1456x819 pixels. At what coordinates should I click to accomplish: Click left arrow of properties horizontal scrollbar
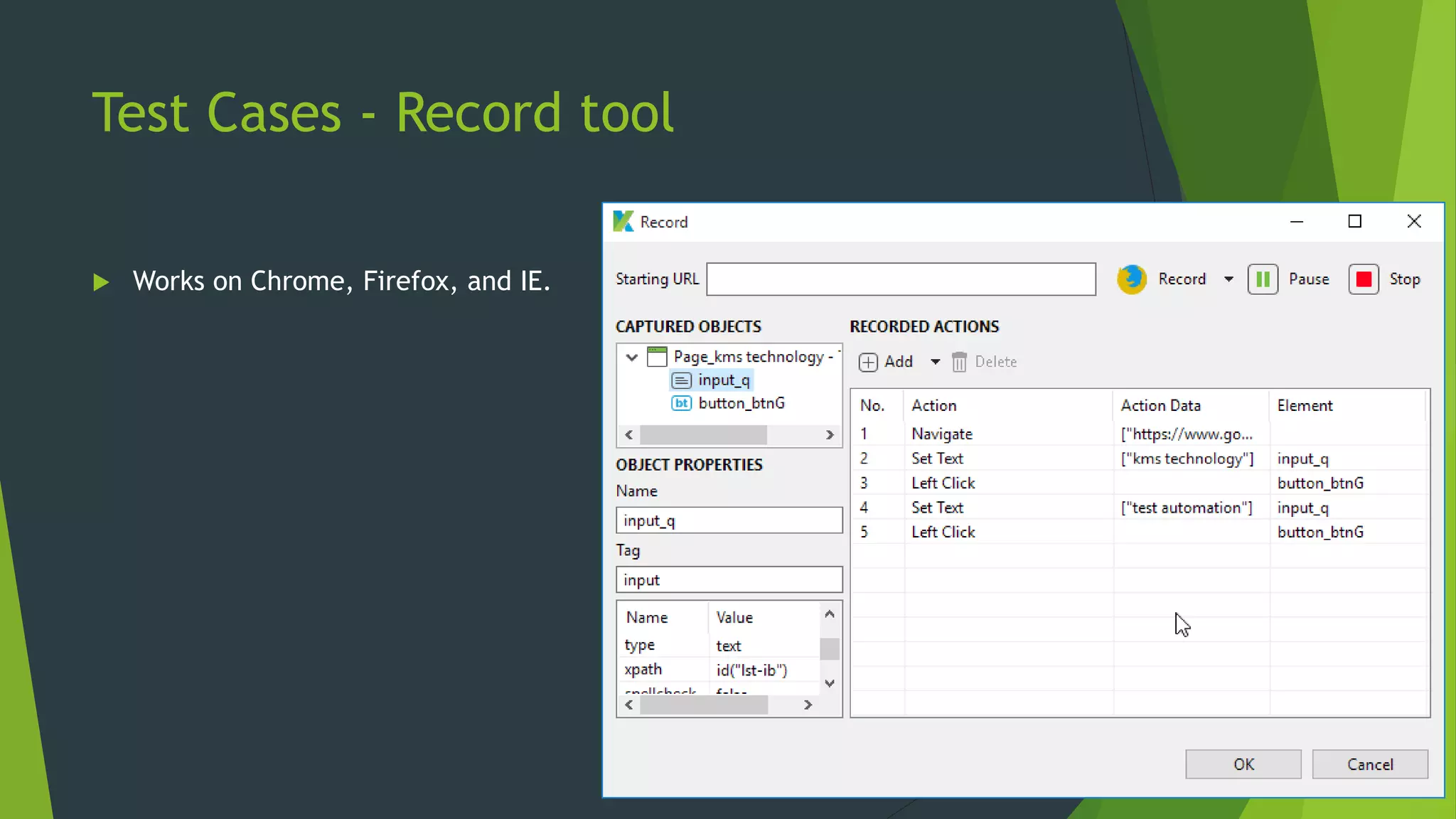(628, 705)
